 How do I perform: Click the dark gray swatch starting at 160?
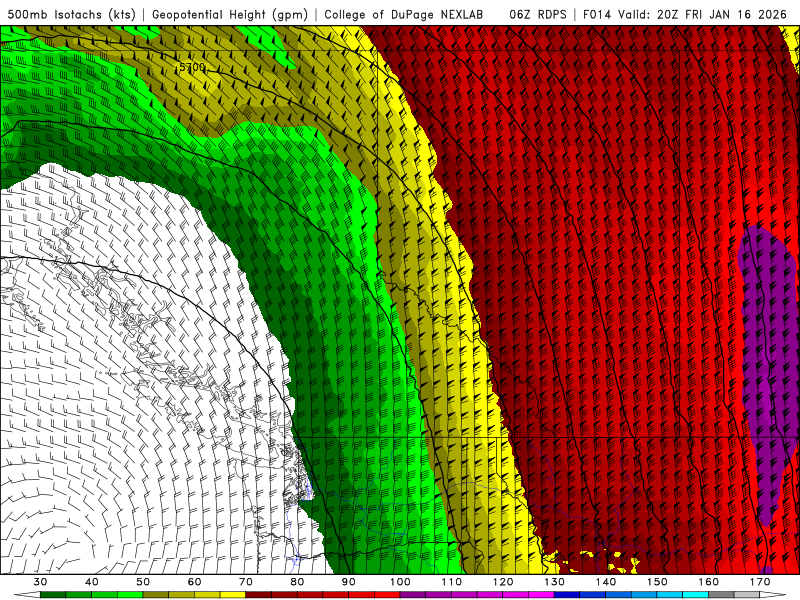coord(721,595)
